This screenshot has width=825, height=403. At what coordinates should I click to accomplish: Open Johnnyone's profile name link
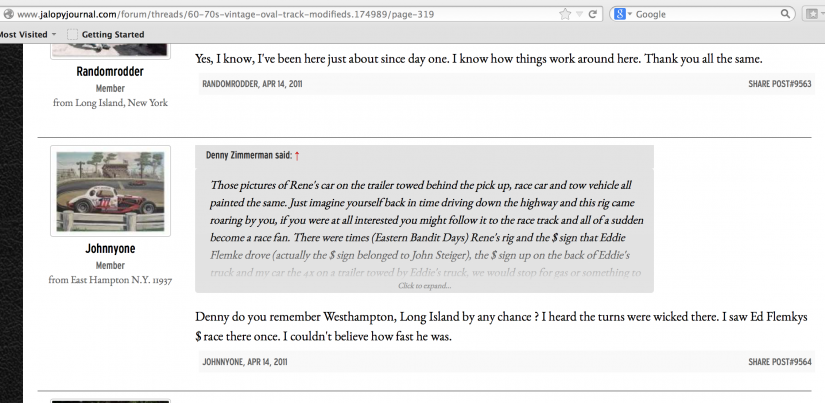click(x=110, y=248)
